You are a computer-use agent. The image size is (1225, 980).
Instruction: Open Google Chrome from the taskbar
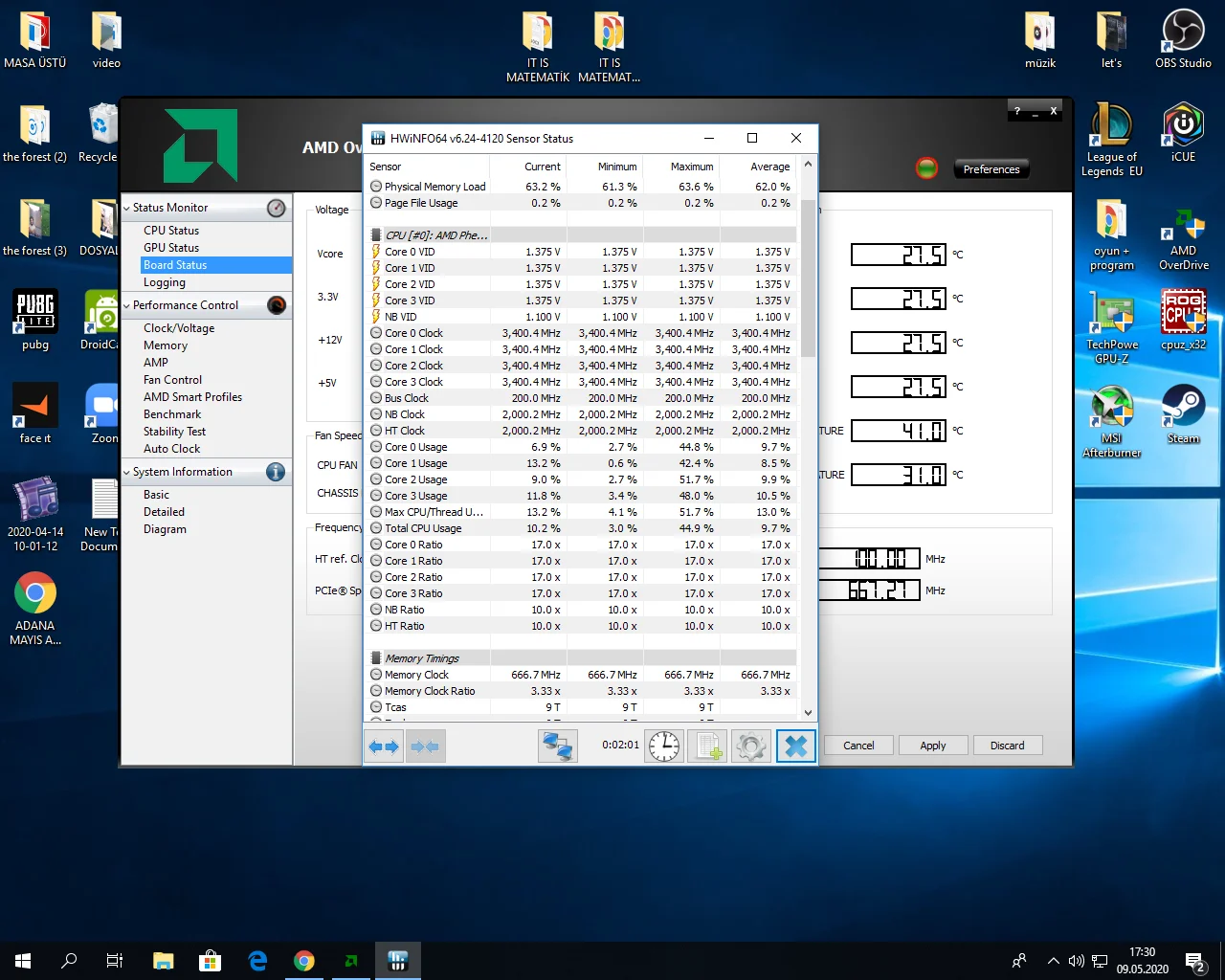click(x=304, y=961)
